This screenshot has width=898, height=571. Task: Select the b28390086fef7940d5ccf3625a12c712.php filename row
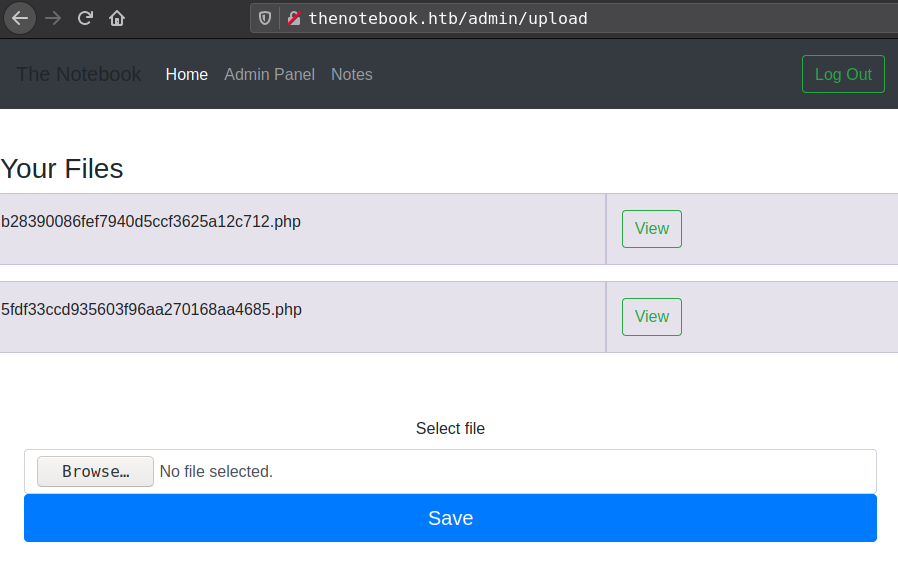(151, 222)
